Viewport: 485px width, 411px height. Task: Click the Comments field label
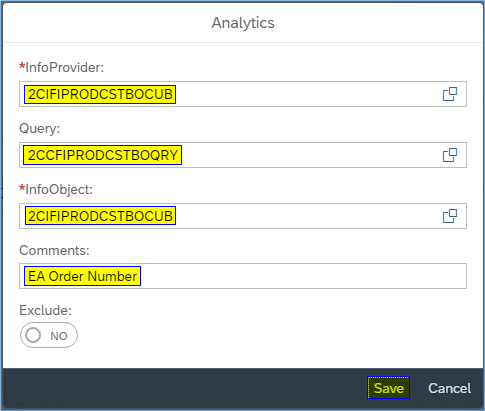click(x=54, y=250)
